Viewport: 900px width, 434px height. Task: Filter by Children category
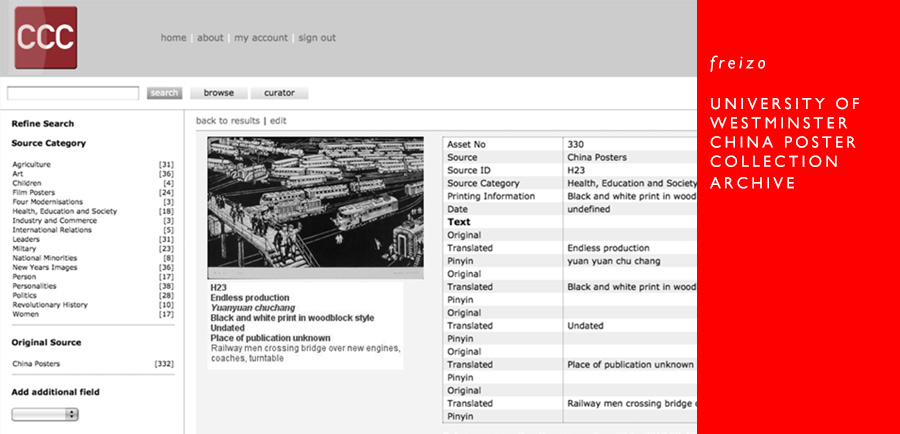(x=26, y=183)
